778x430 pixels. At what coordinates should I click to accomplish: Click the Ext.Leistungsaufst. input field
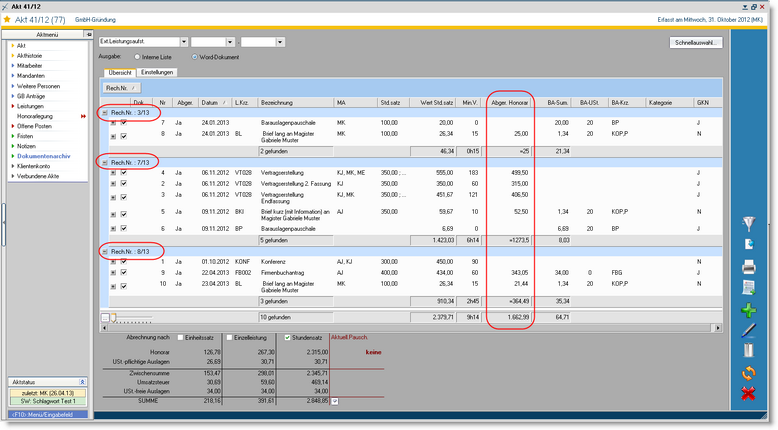tap(139, 42)
